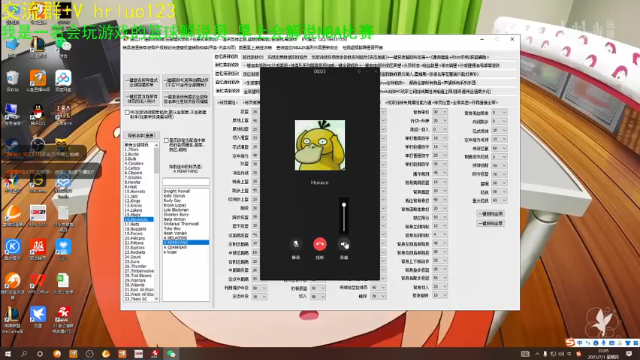Image resolution: width=640 pixels, height=360 pixels.
Task: Switch to WeChat from the taskbar
Action: [x=171, y=353]
